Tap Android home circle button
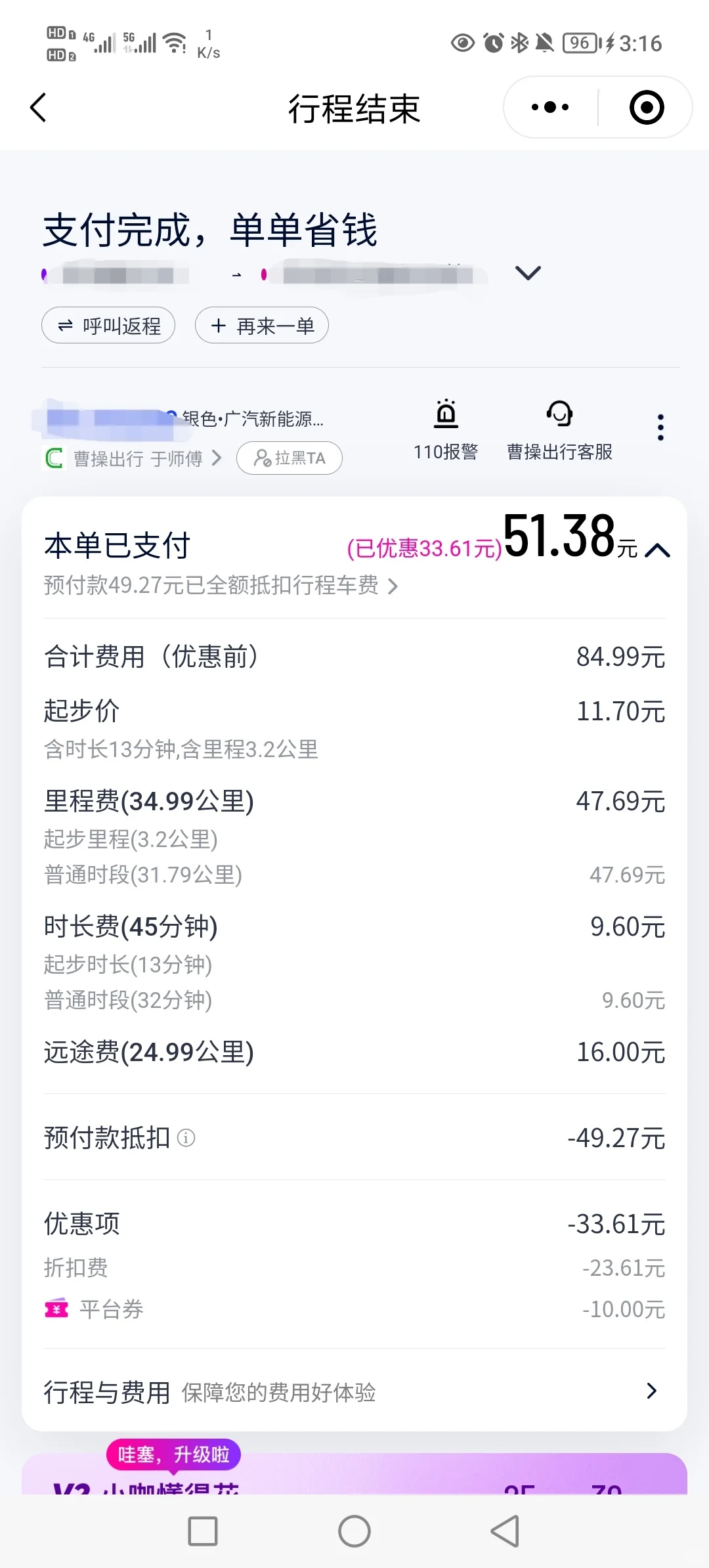Screen dimensions: 709x1568 354,1531
